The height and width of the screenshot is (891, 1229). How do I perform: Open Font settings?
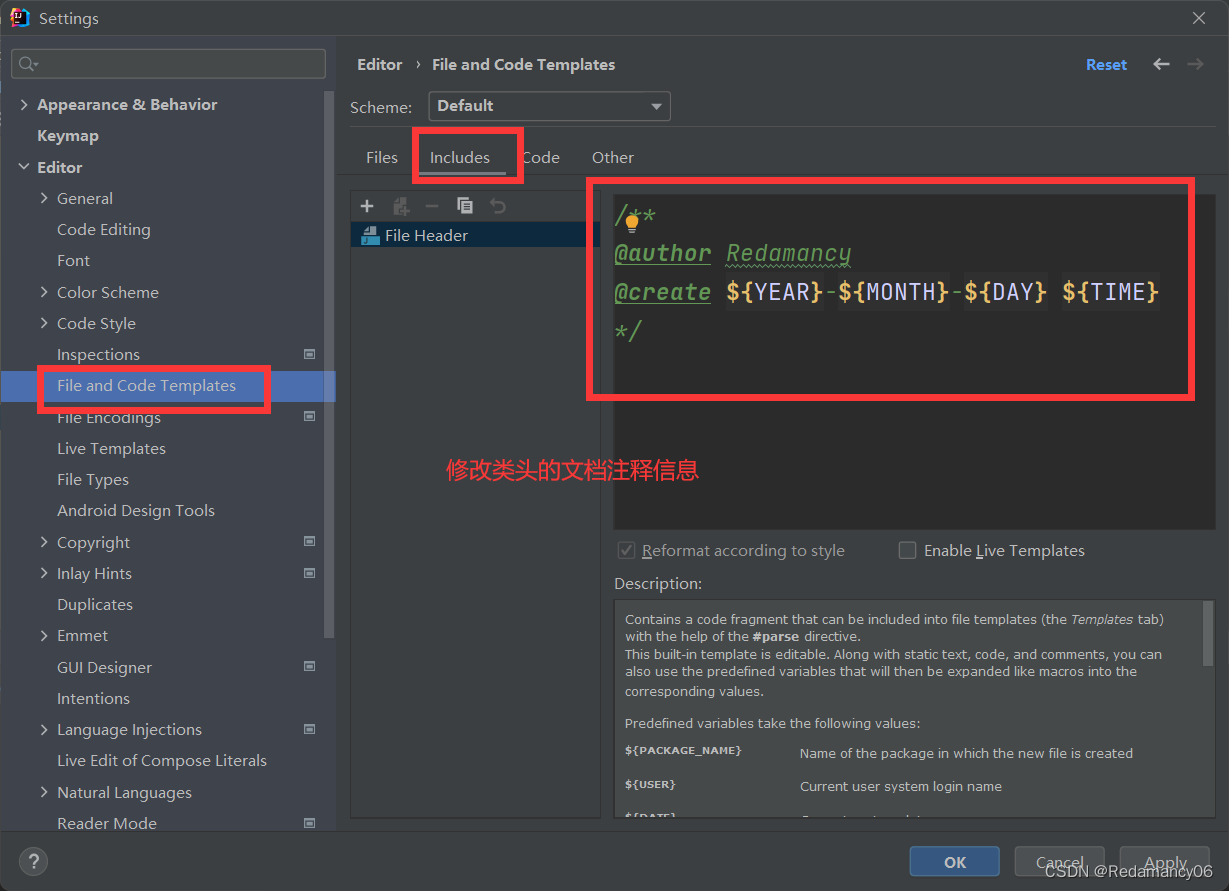pos(74,260)
